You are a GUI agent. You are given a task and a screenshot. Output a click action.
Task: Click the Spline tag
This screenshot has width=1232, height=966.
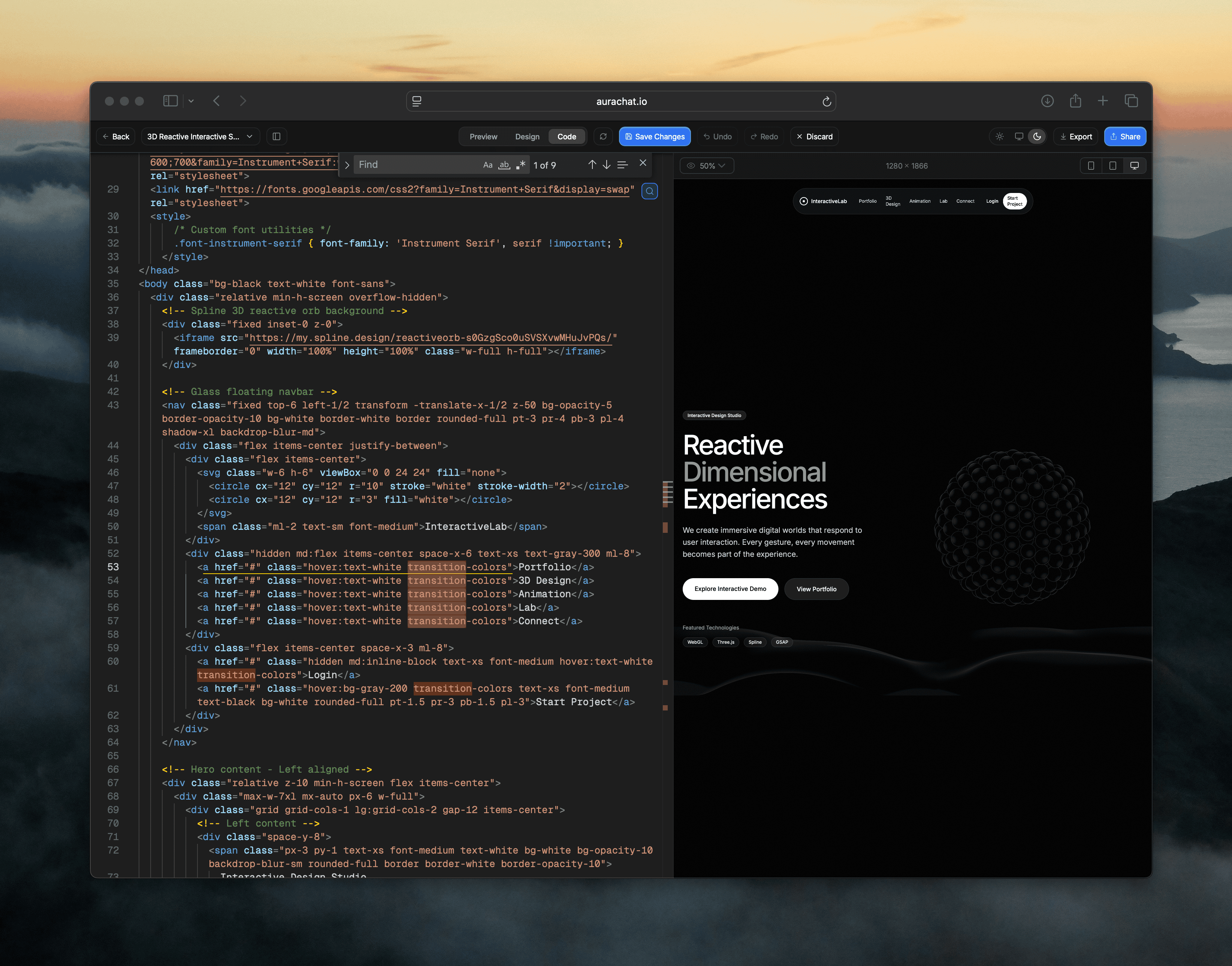[755, 642]
